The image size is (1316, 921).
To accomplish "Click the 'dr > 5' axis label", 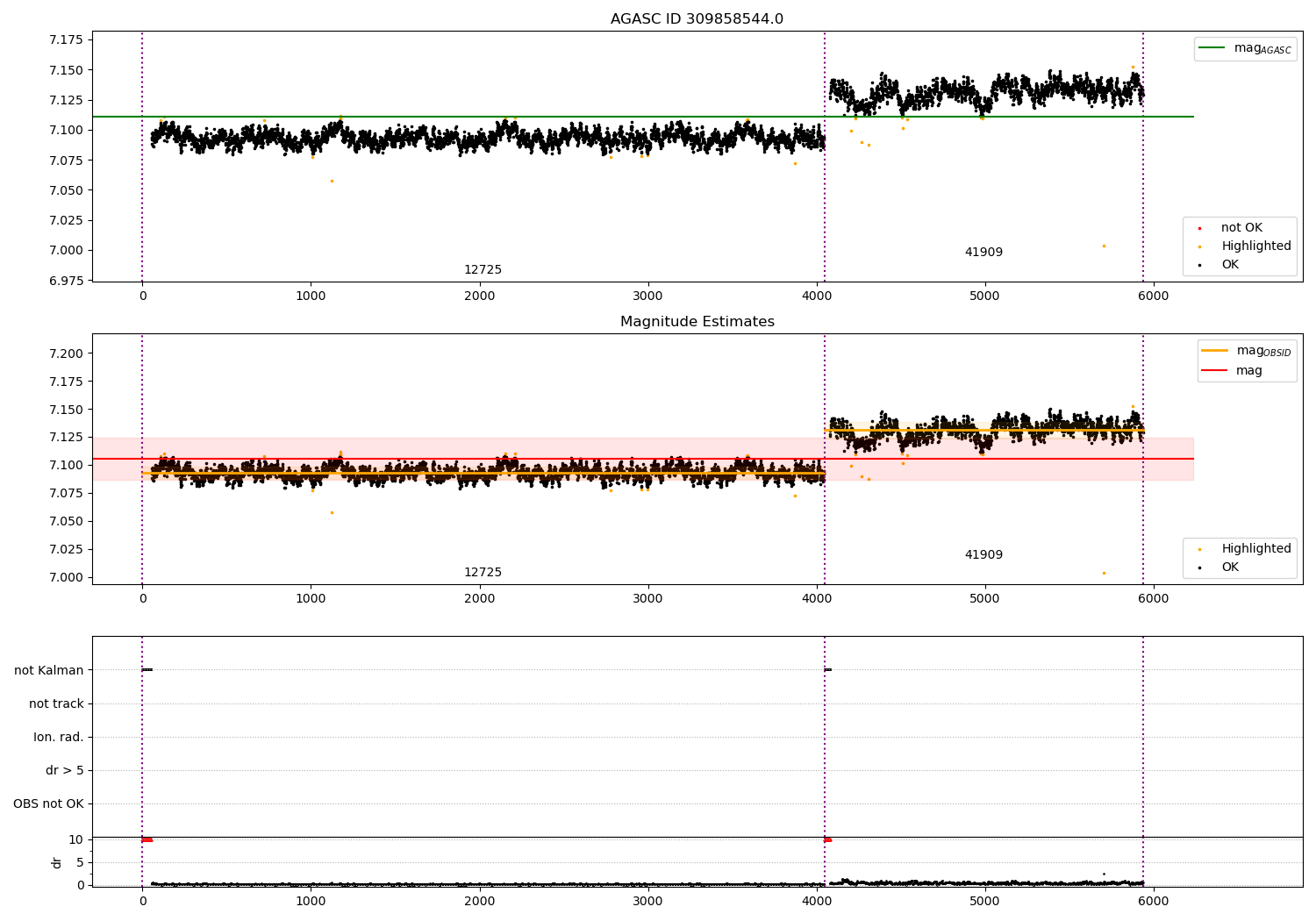I will (x=65, y=771).
